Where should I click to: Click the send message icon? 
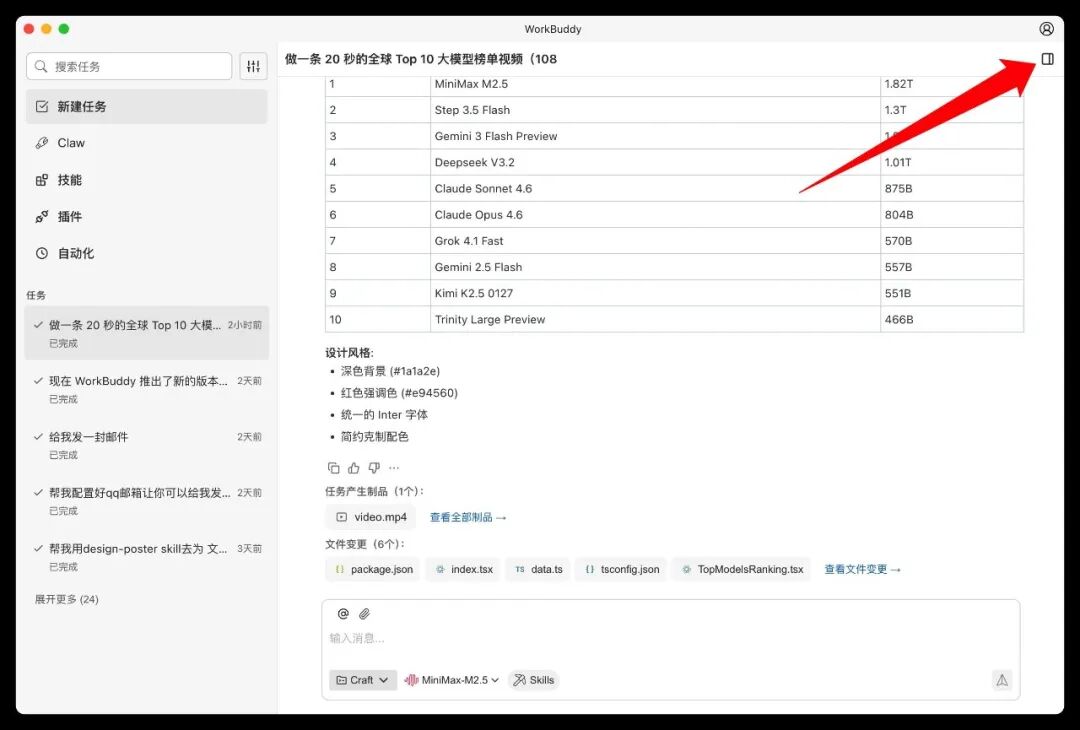(x=1001, y=680)
